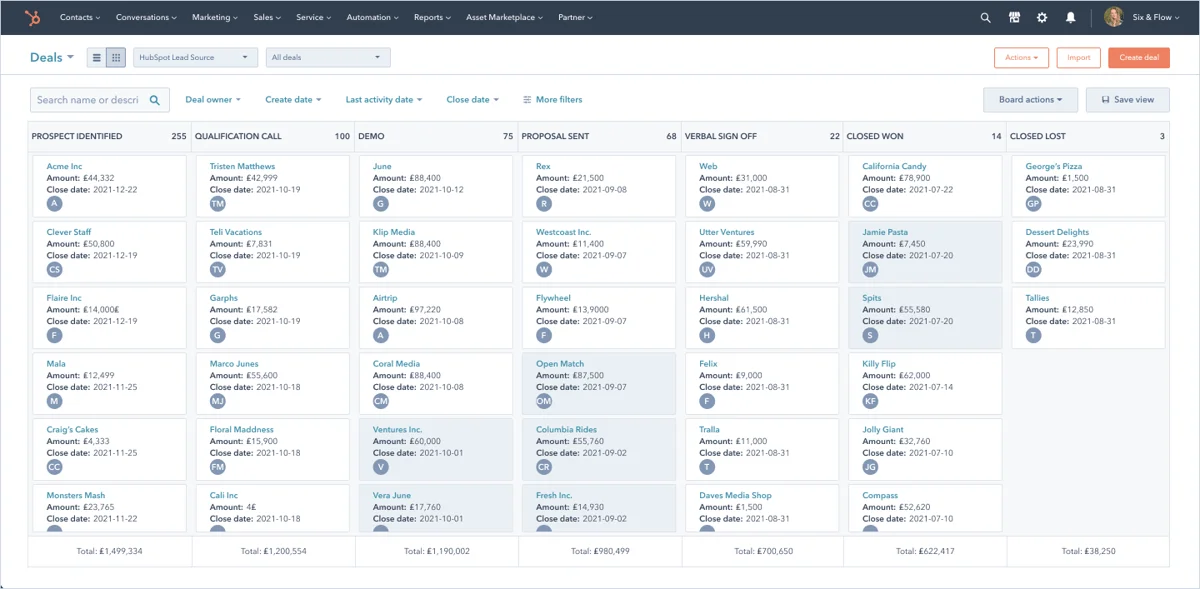Click owner avatar JM on Jamie Pasta card
This screenshot has width=1200, height=589.
[x=871, y=269]
